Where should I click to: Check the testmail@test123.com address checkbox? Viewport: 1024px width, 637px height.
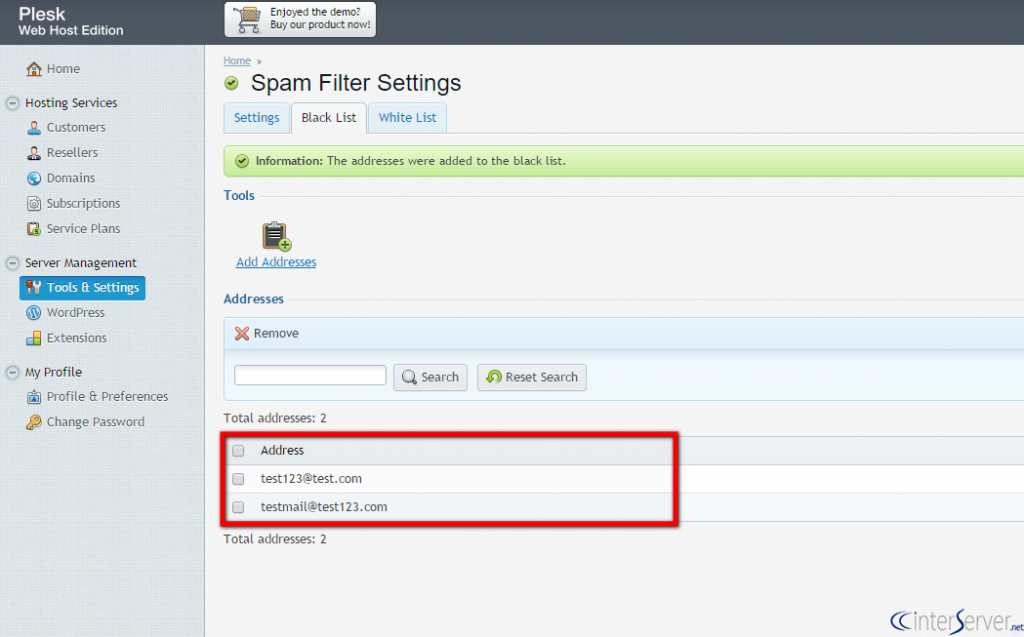(x=237, y=506)
